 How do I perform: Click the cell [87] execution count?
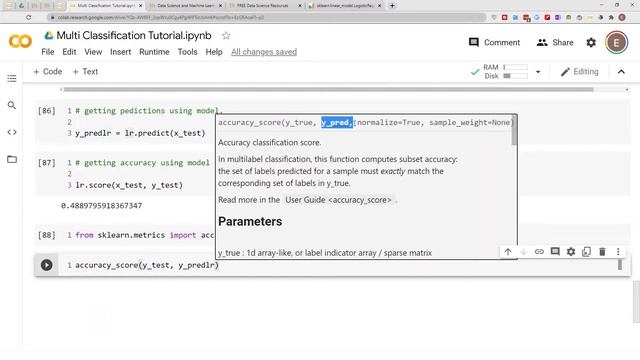[47, 163]
